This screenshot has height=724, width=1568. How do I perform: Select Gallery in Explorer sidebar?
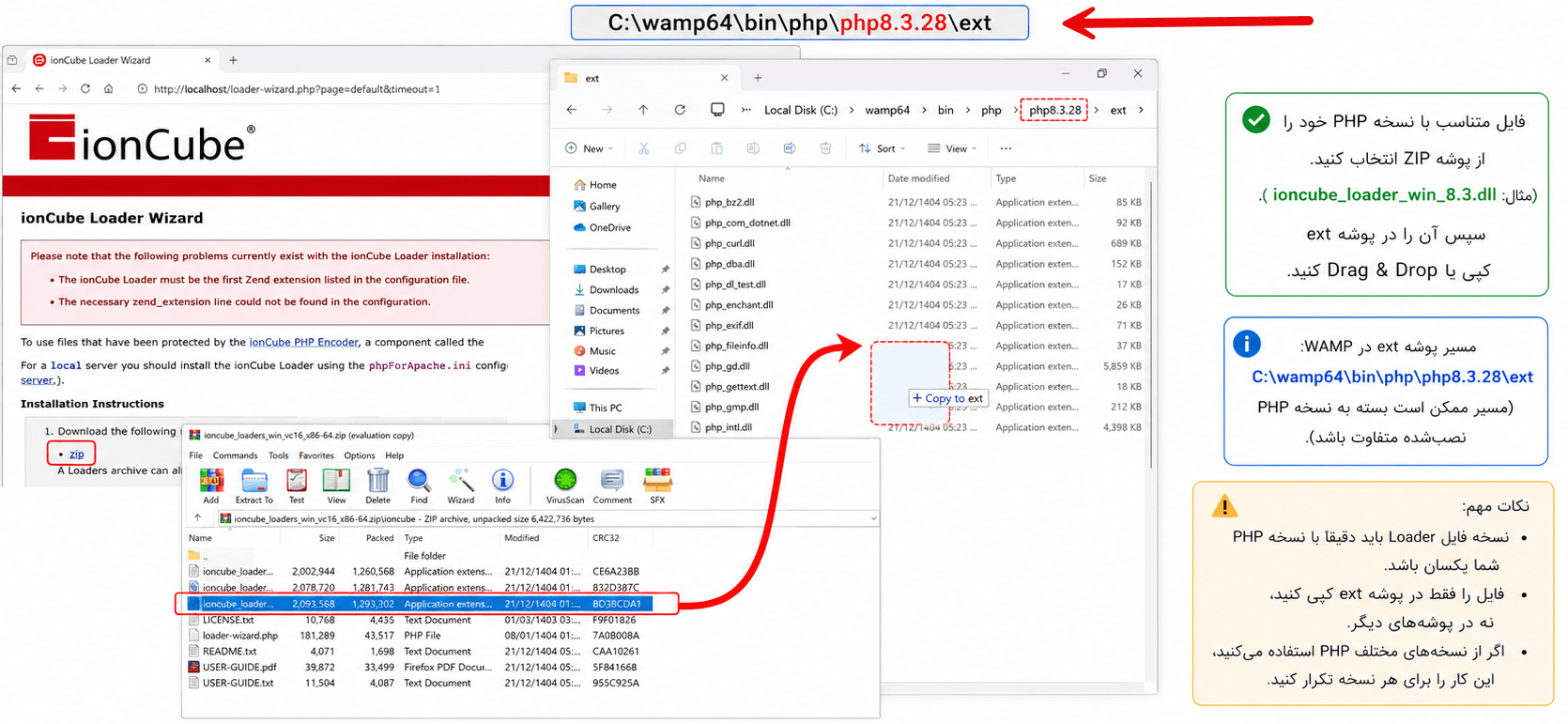605,207
